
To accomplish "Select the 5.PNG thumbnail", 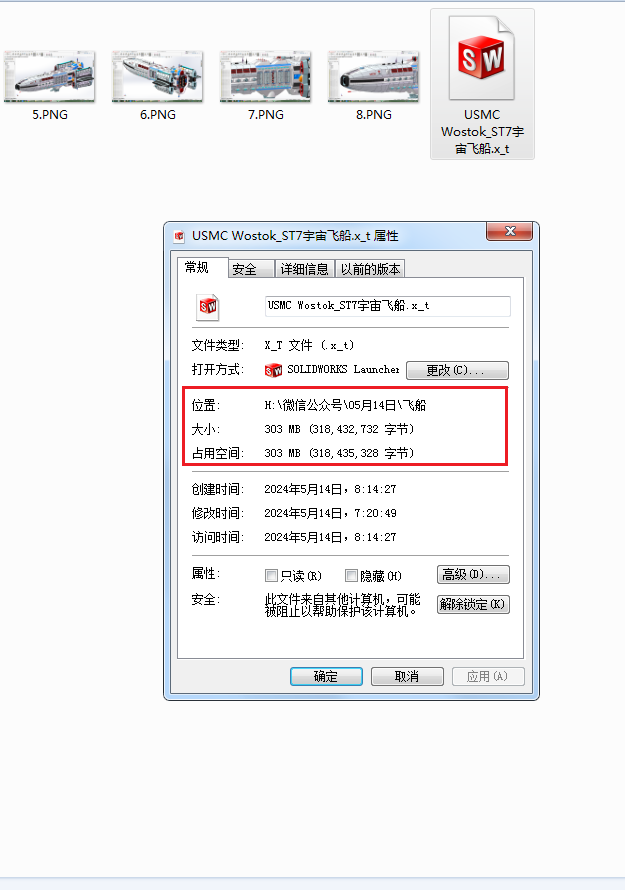I will click(x=49, y=77).
